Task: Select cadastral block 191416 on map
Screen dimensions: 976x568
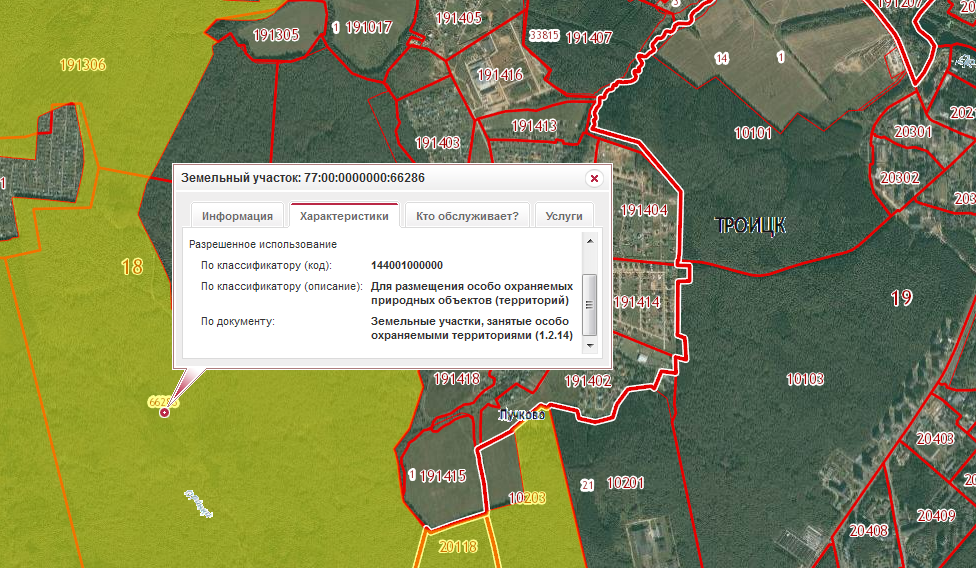Action: coord(500,75)
